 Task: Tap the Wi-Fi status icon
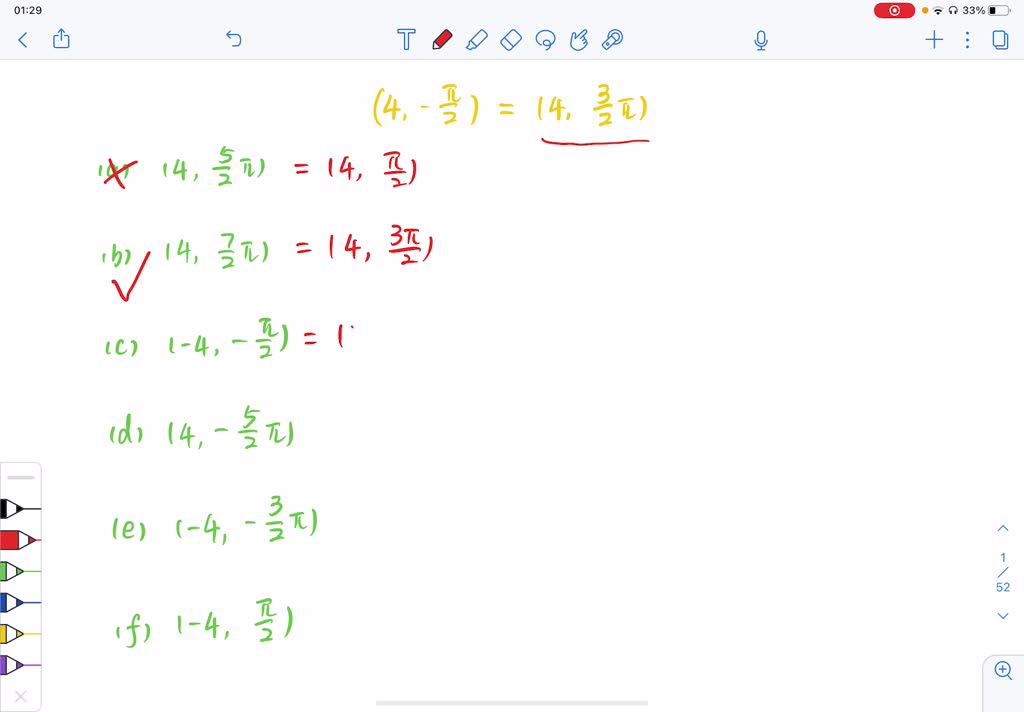tap(938, 10)
